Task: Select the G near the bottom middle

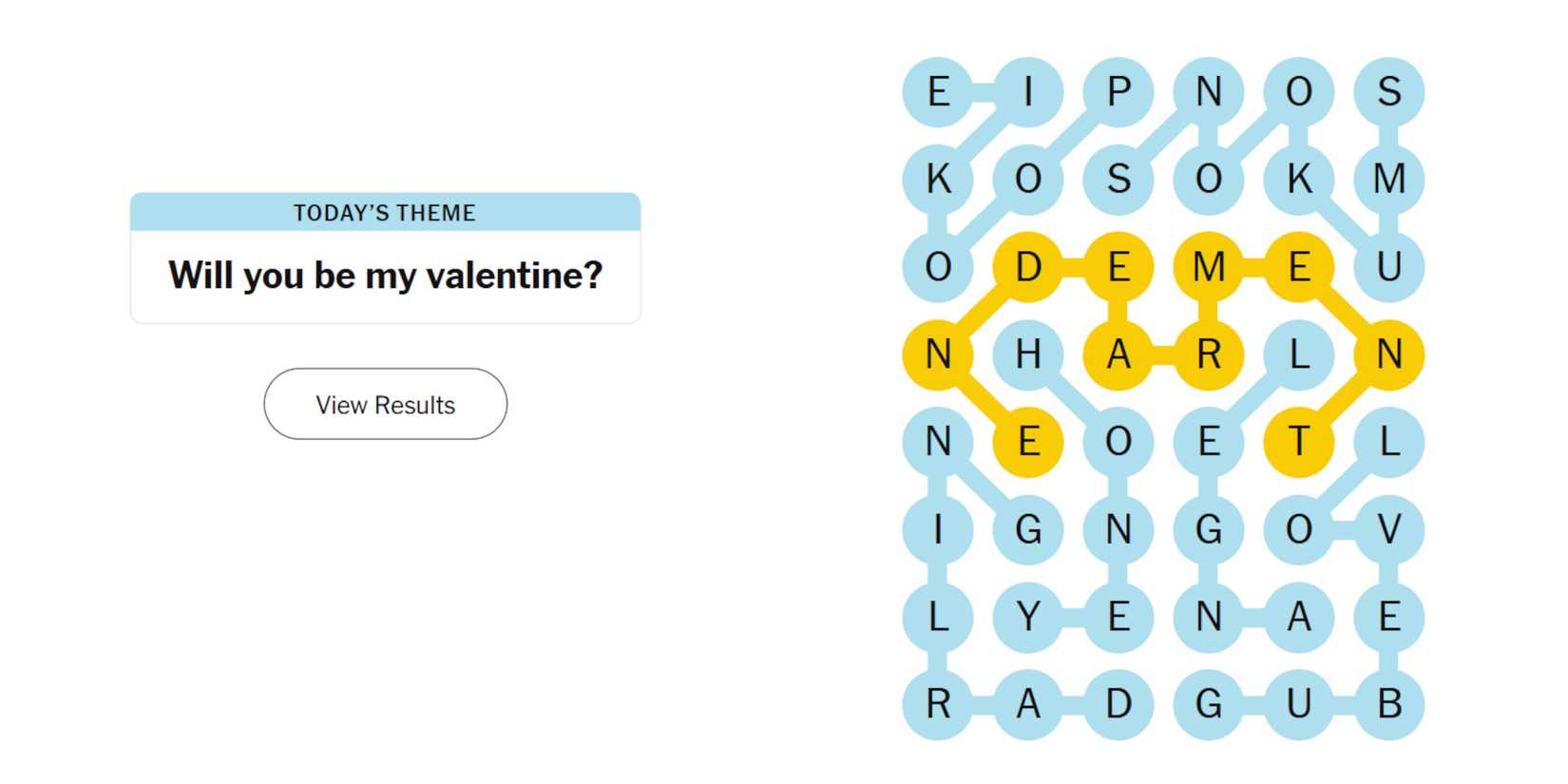Action: click(x=1209, y=704)
